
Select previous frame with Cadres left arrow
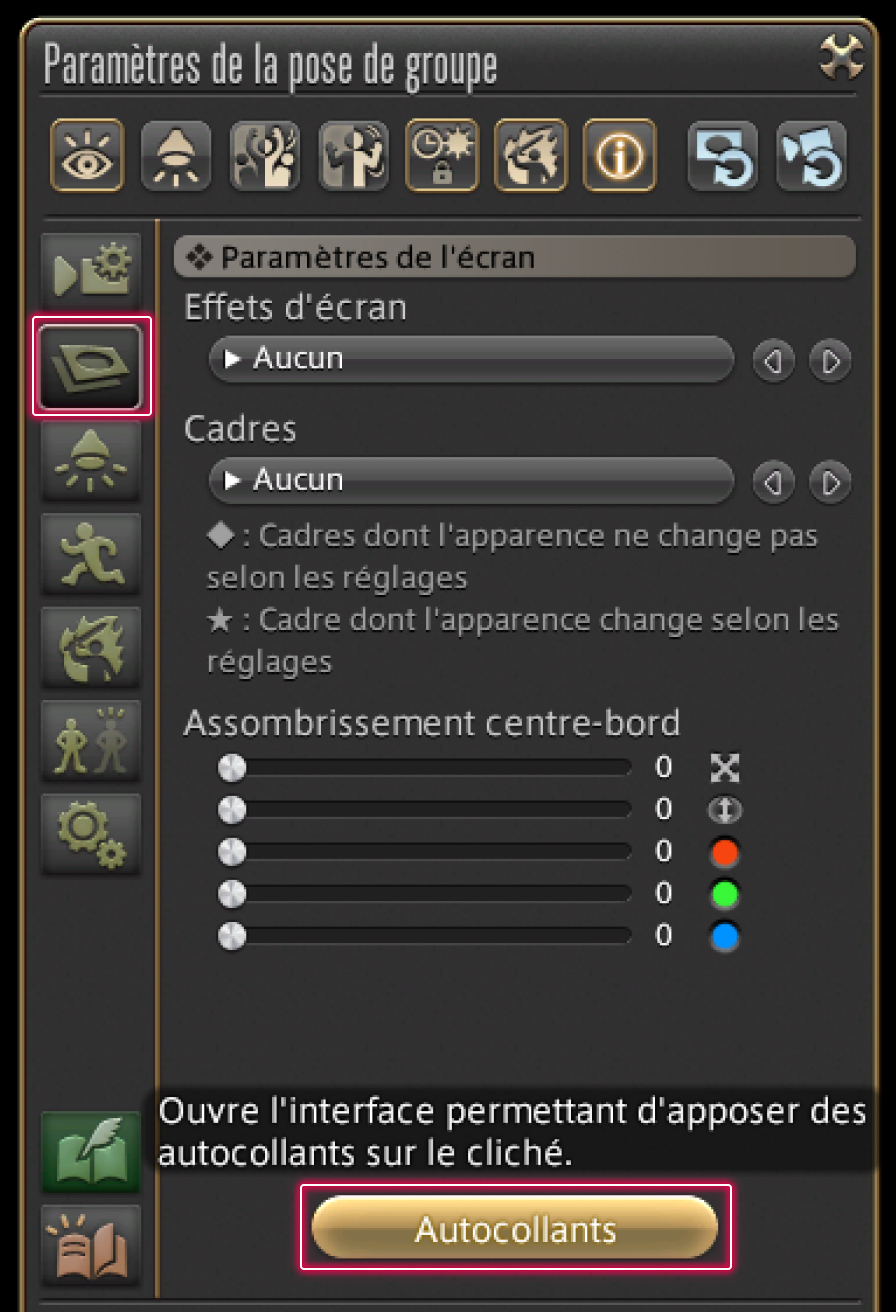(x=772, y=482)
